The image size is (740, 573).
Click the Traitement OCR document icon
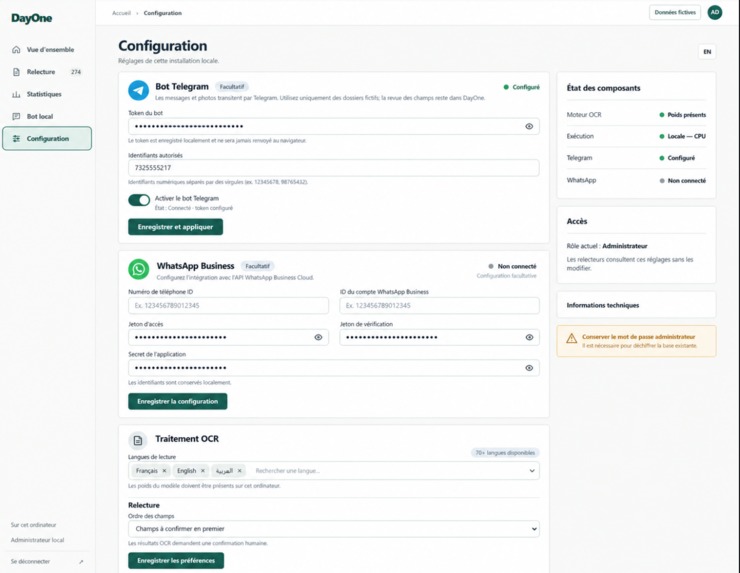[x=138, y=441]
